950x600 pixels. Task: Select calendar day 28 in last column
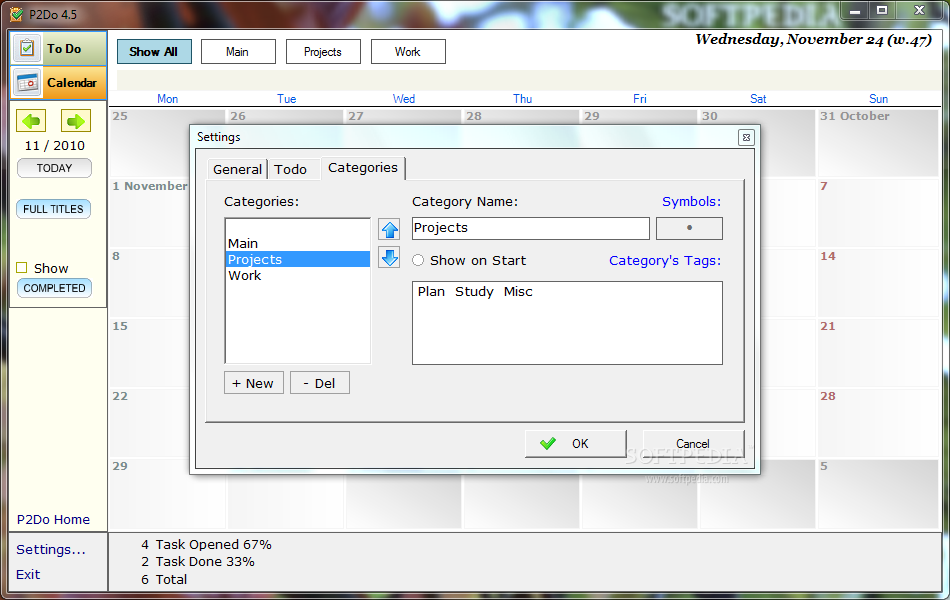pos(878,422)
